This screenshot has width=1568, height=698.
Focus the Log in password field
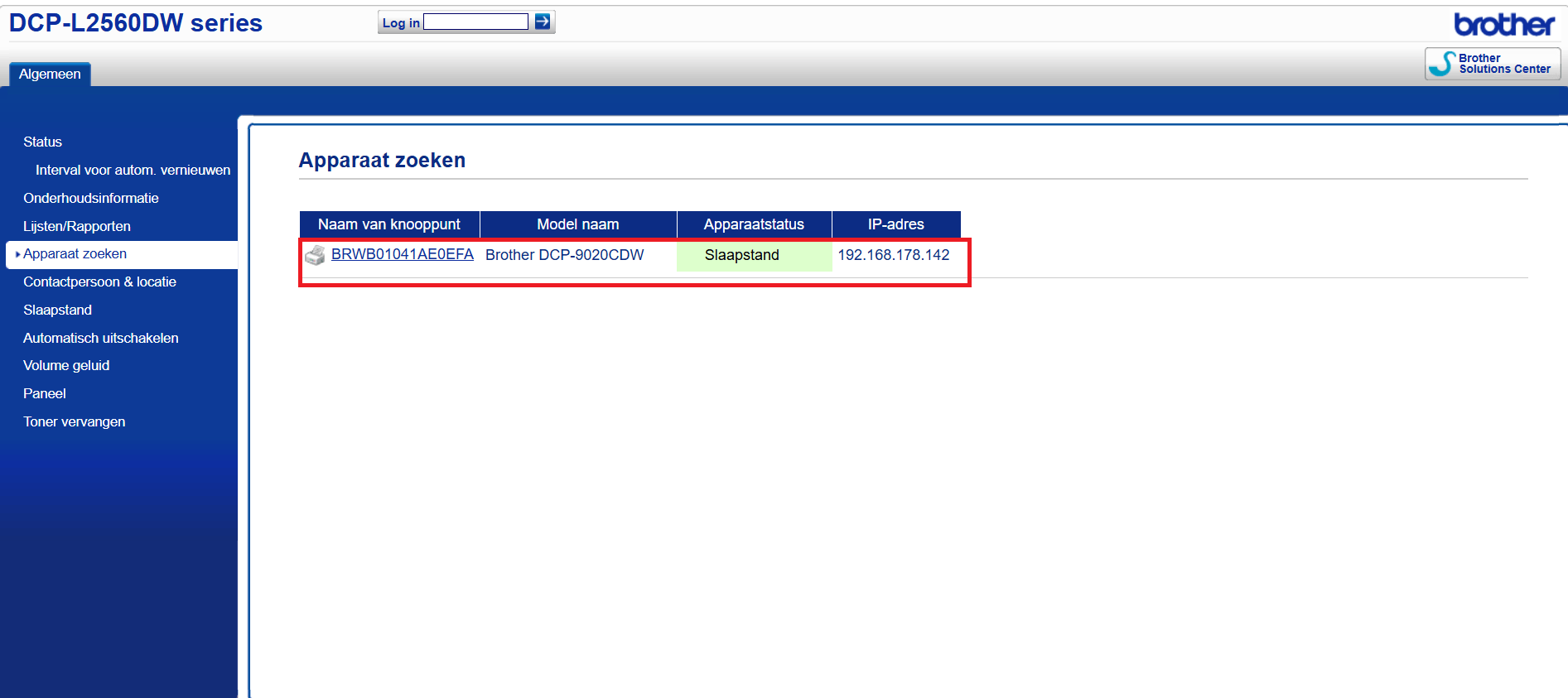point(475,22)
